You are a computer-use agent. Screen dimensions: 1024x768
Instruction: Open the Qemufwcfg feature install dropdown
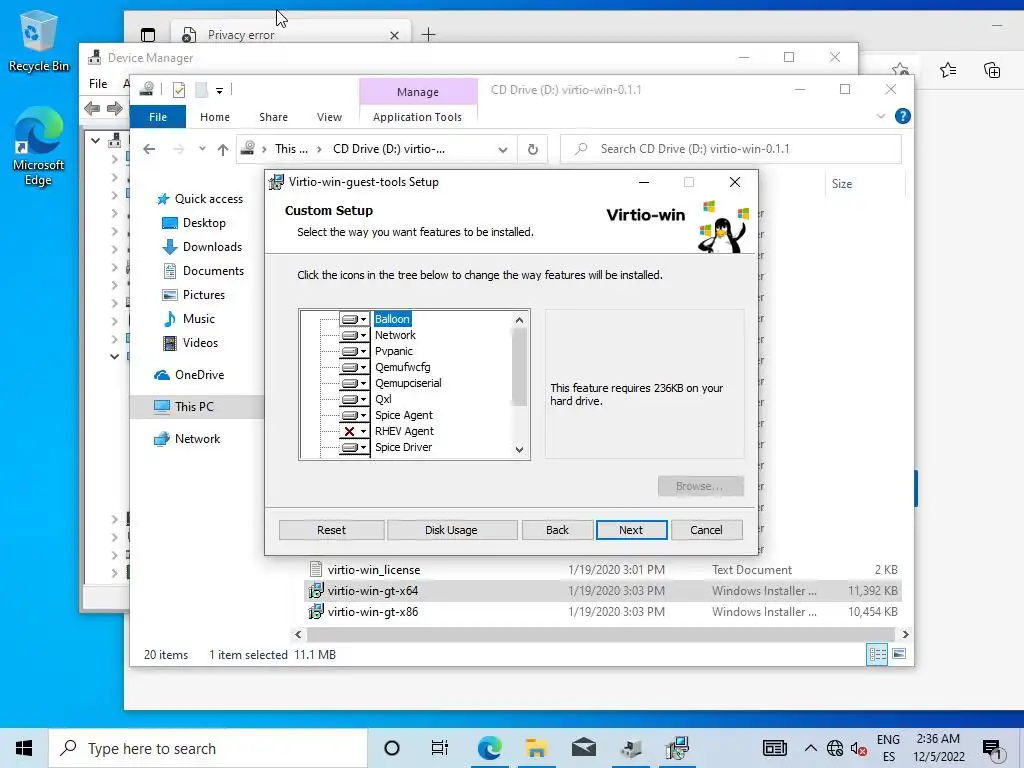pos(354,367)
